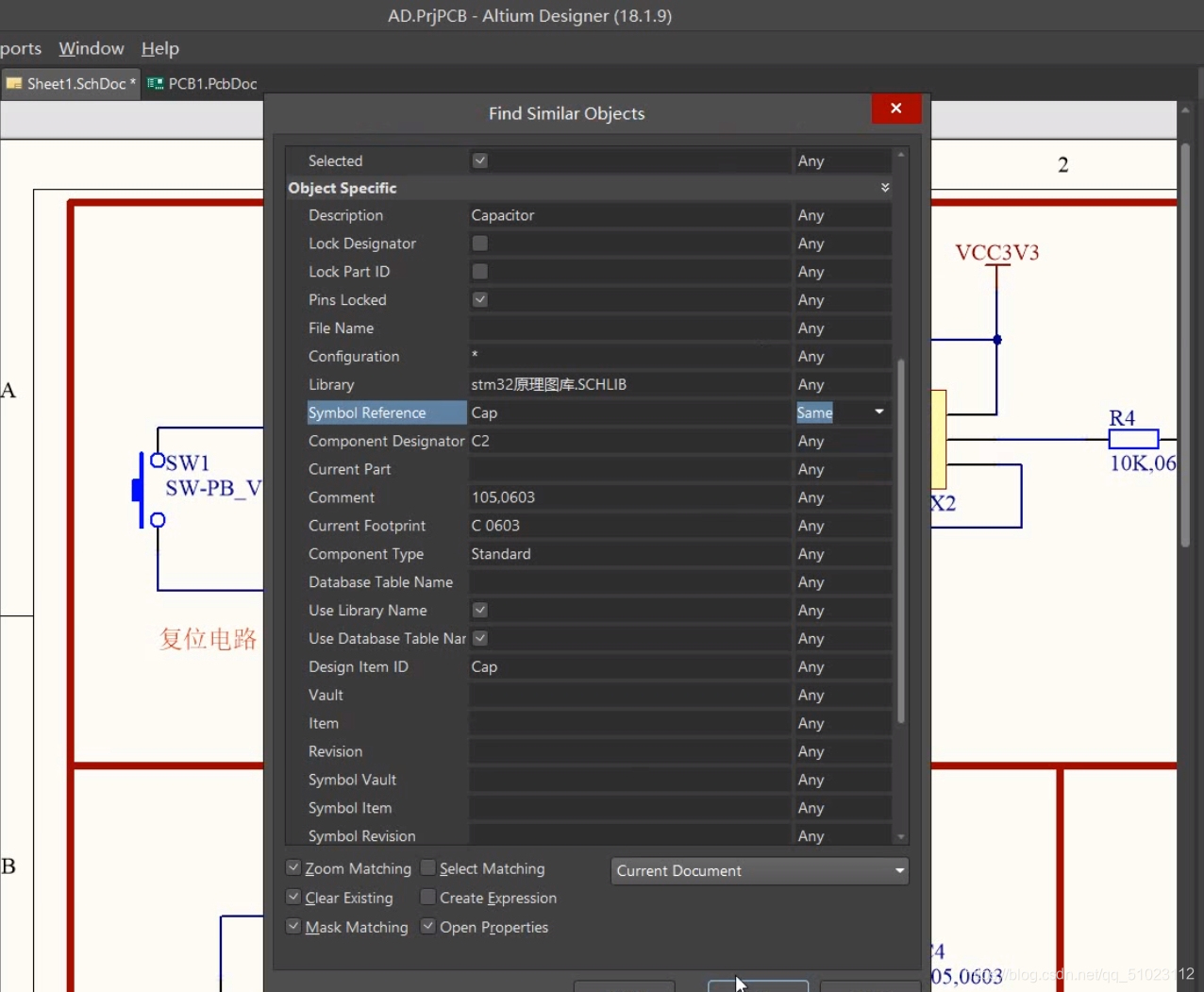
Task: Toggle Lock Designator checkbox
Action: click(x=480, y=244)
